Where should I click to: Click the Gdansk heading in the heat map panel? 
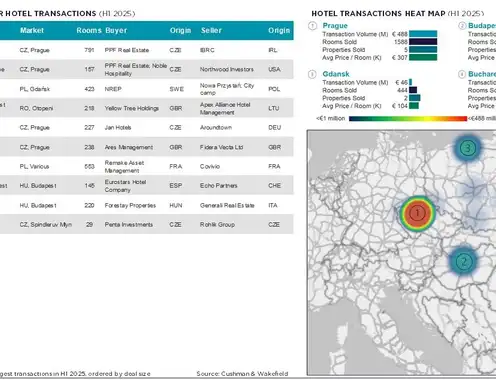point(336,74)
